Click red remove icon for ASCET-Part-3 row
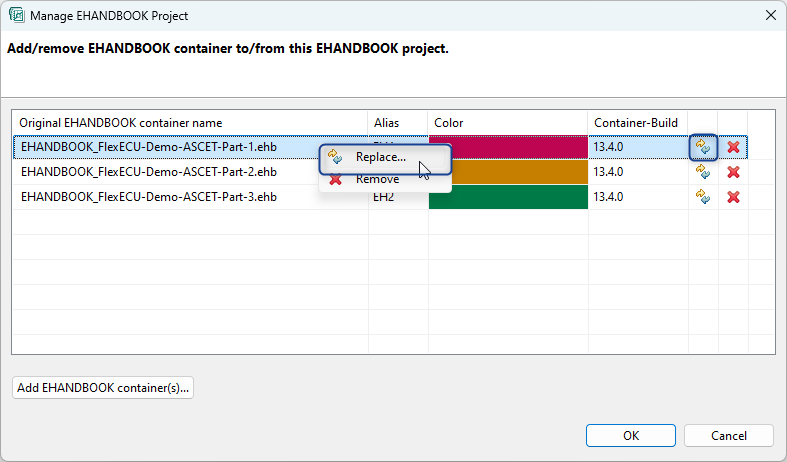 click(733, 197)
